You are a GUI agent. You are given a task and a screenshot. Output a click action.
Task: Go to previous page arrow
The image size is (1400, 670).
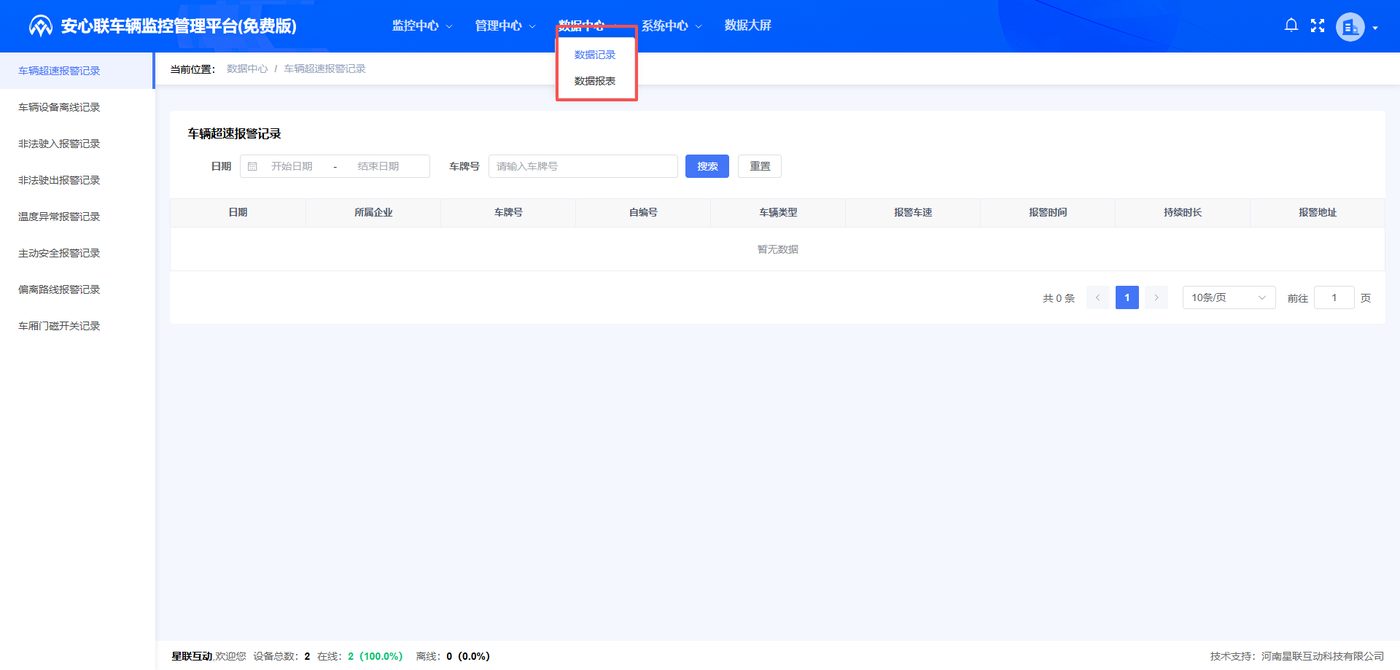(x=1098, y=297)
